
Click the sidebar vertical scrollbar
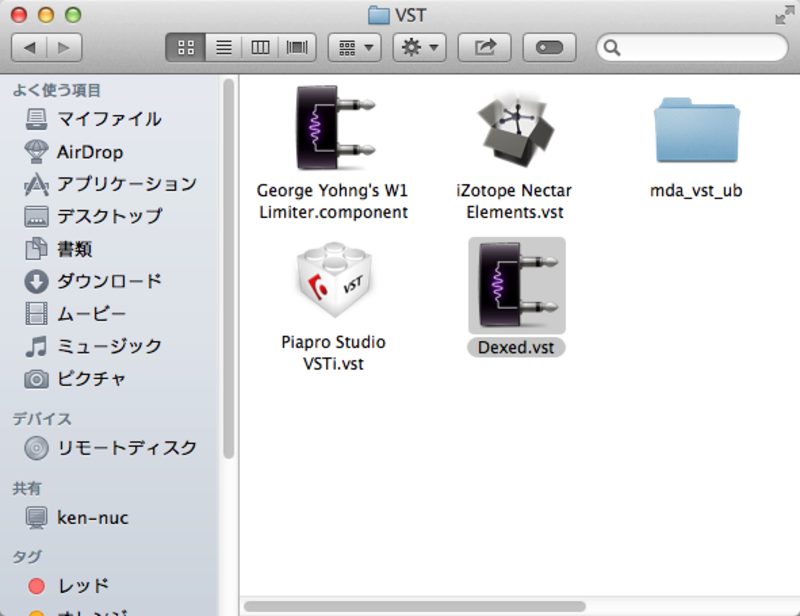[x=229, y=268]
